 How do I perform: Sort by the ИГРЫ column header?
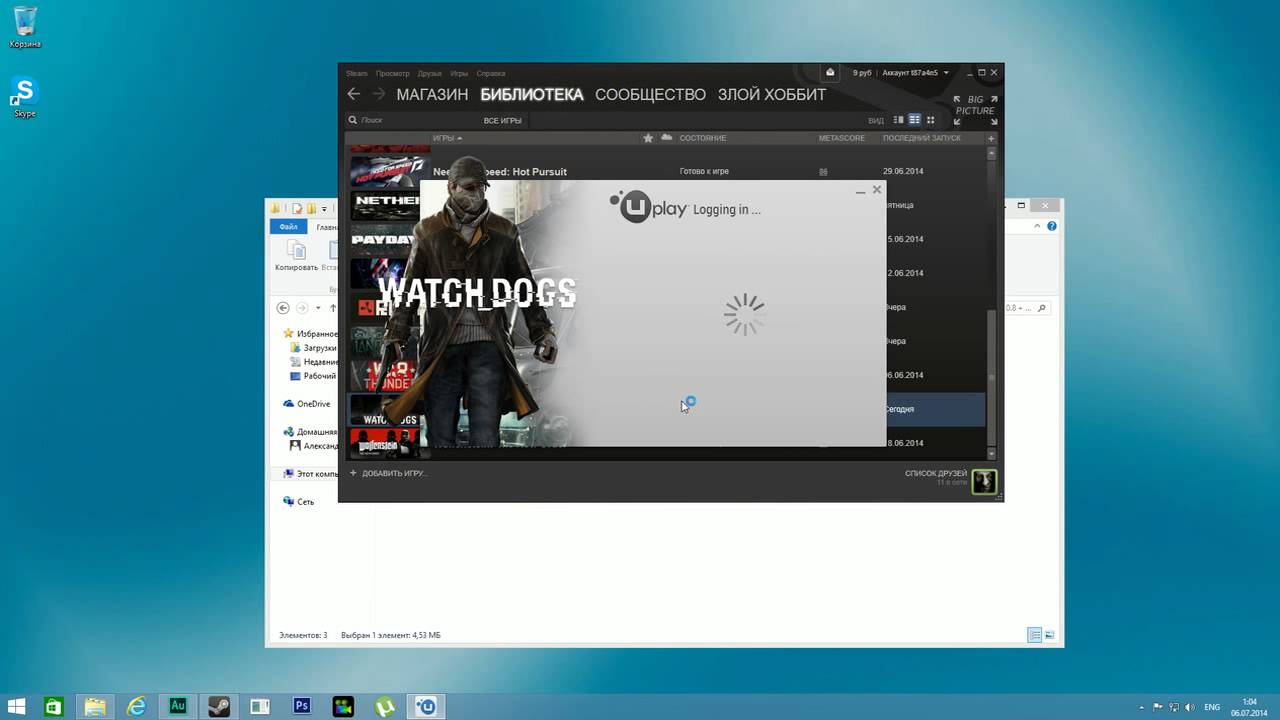pos(447,138)
